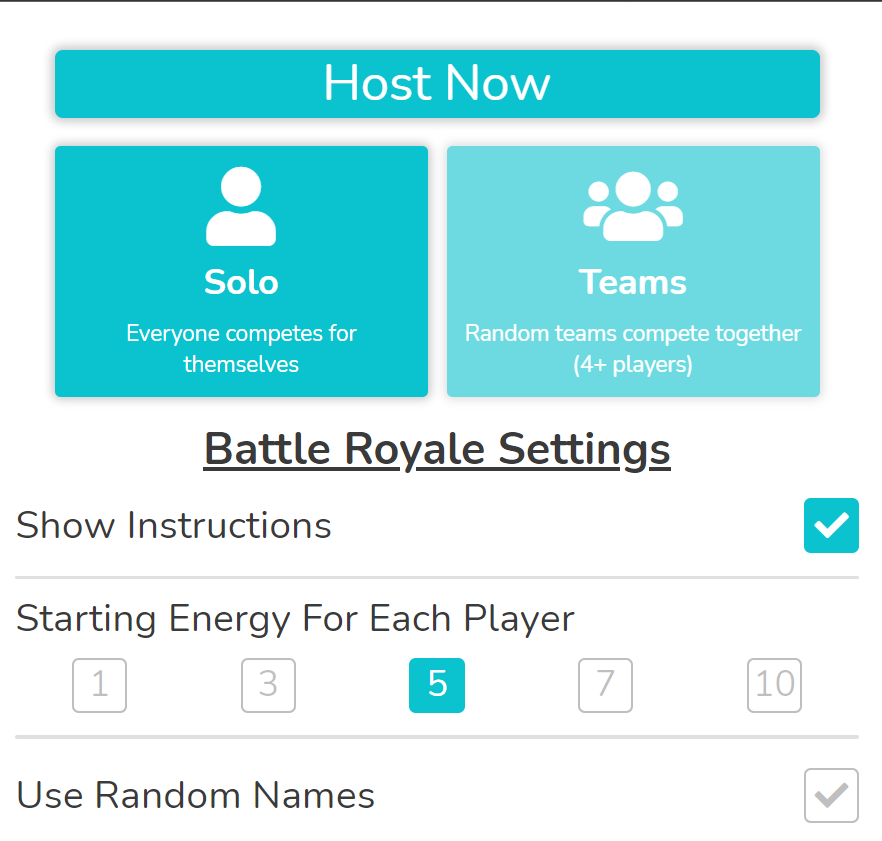
Task: Enable the Use Random Names checkbox
Action: tap(831, 795)
